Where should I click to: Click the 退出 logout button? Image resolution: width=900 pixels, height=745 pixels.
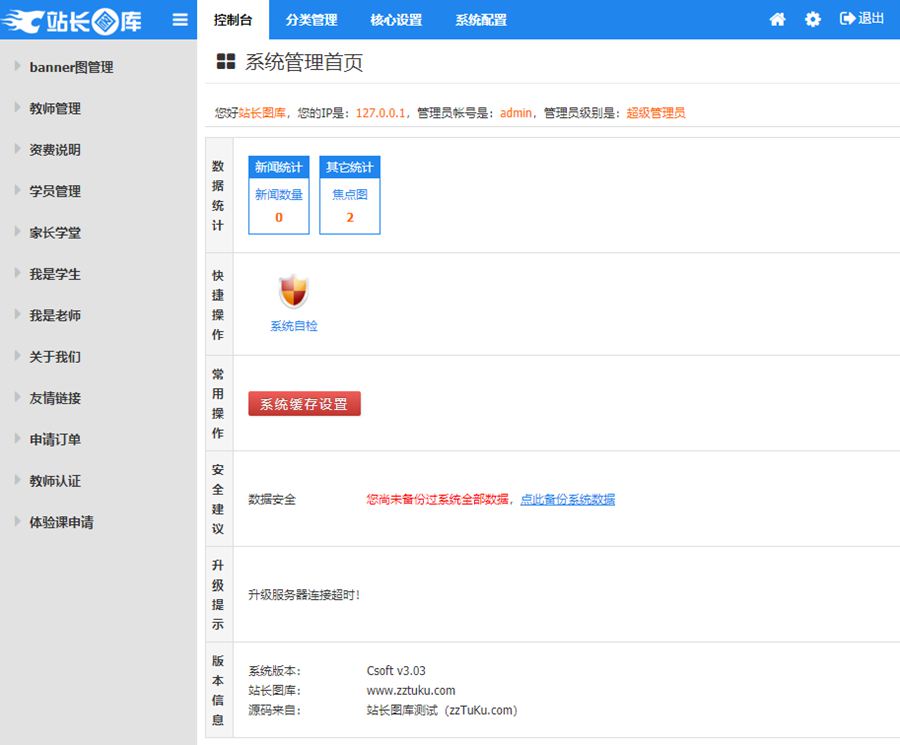coord(862,19)
